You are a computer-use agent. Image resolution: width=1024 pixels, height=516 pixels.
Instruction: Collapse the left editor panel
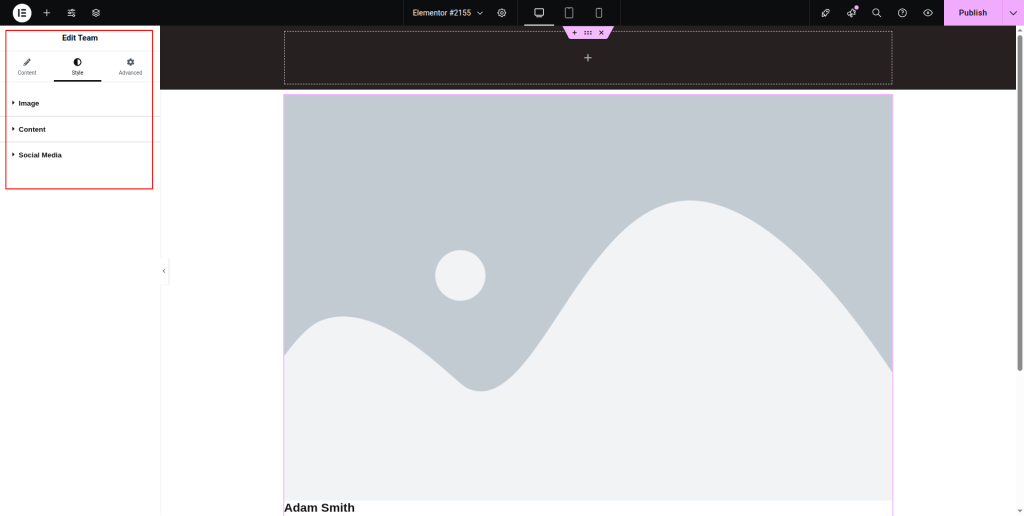[164, 270]
